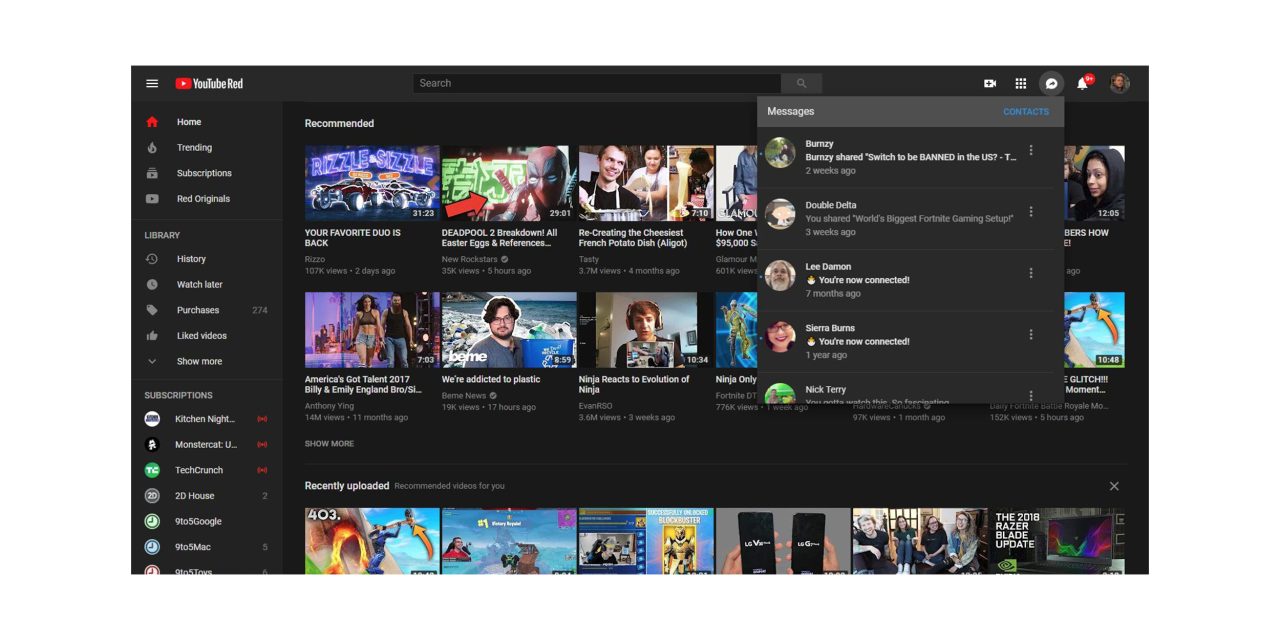Click the search magnifier button
1280x640 pixels.
click(801, 84)
